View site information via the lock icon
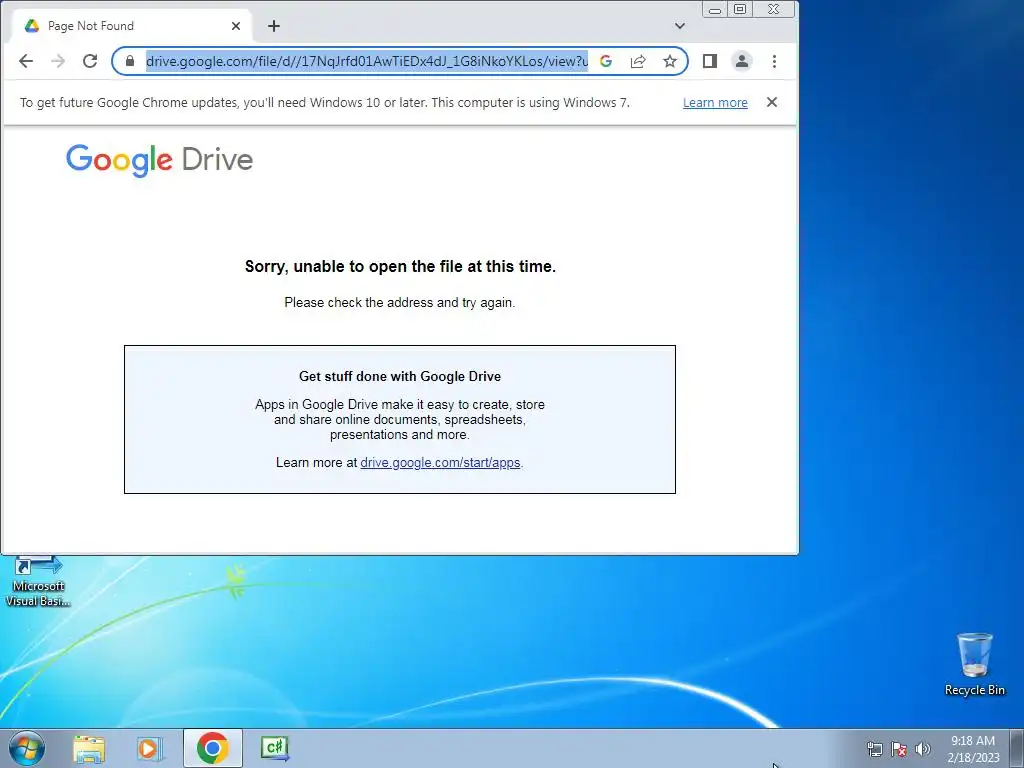 click(x=130, y=61)
